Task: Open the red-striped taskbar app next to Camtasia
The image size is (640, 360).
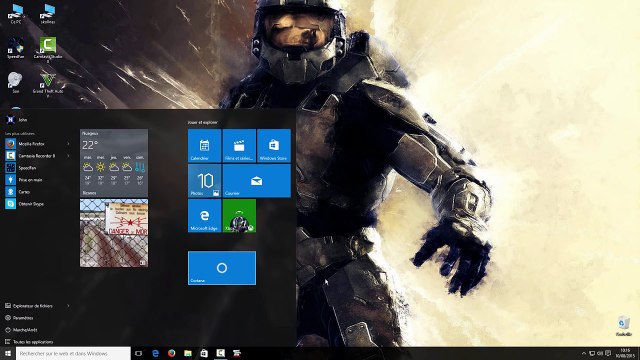Action: [x=237, y=353]
